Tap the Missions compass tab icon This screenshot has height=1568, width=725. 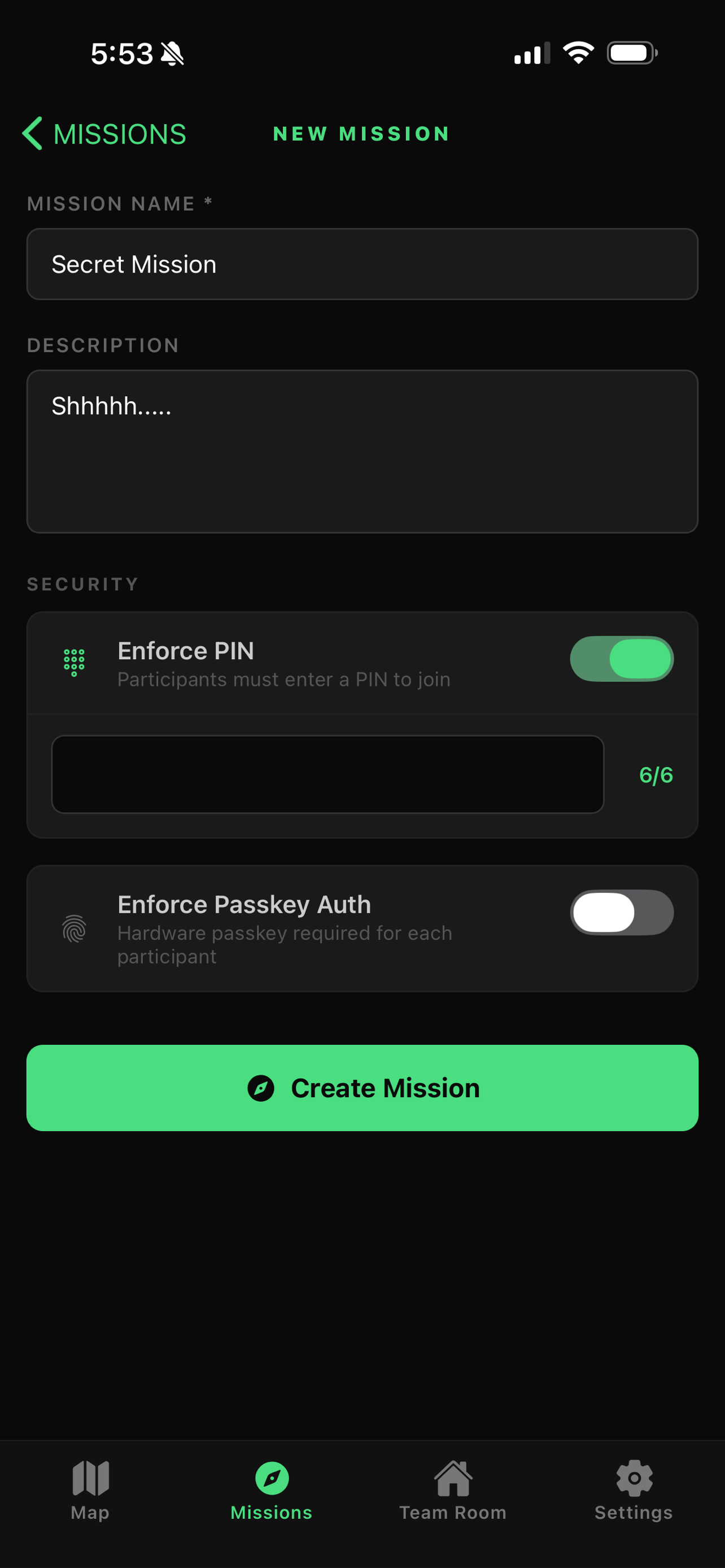[x=272, y=1478]
